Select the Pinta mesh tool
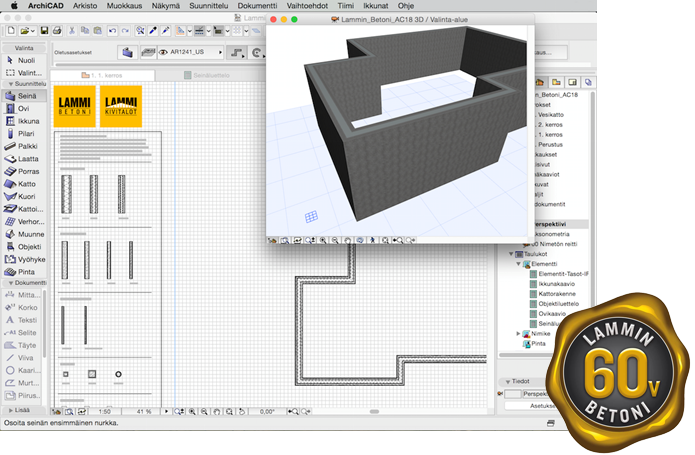Image resolution: width=695 pixels, height=455 pixels. coord(24,272)
